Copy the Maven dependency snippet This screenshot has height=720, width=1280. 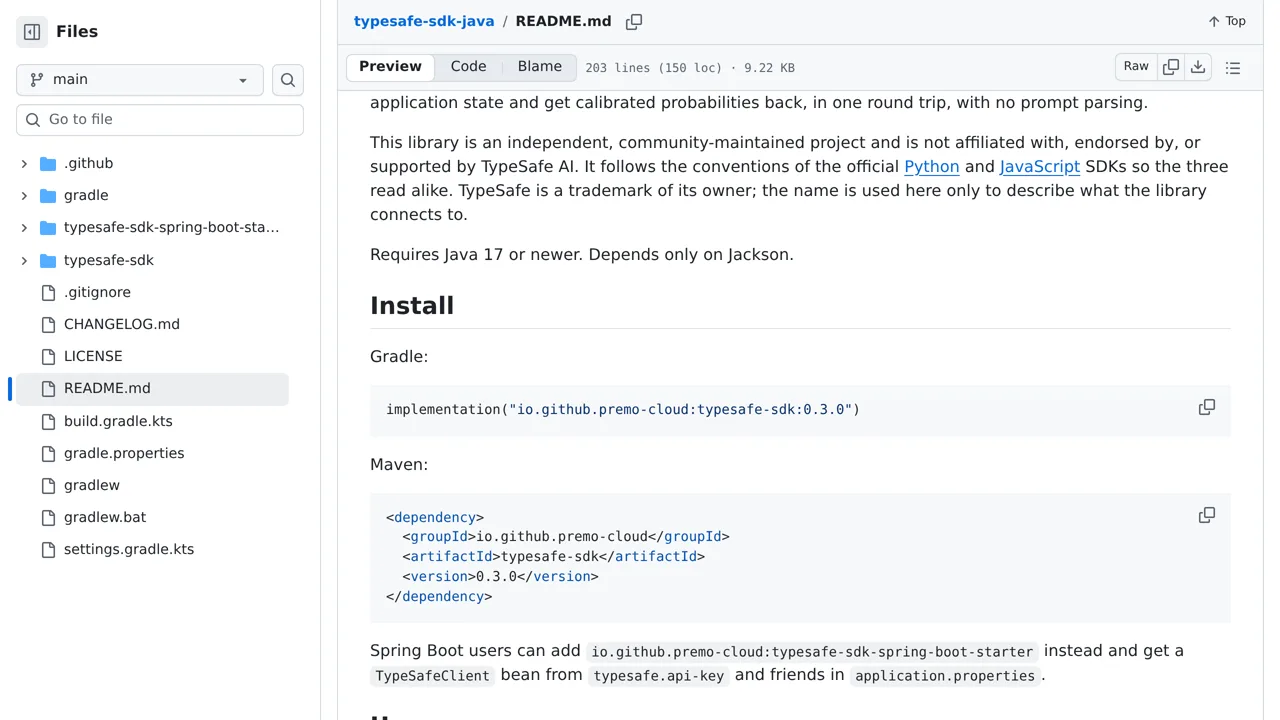[x=1207, y=515]
